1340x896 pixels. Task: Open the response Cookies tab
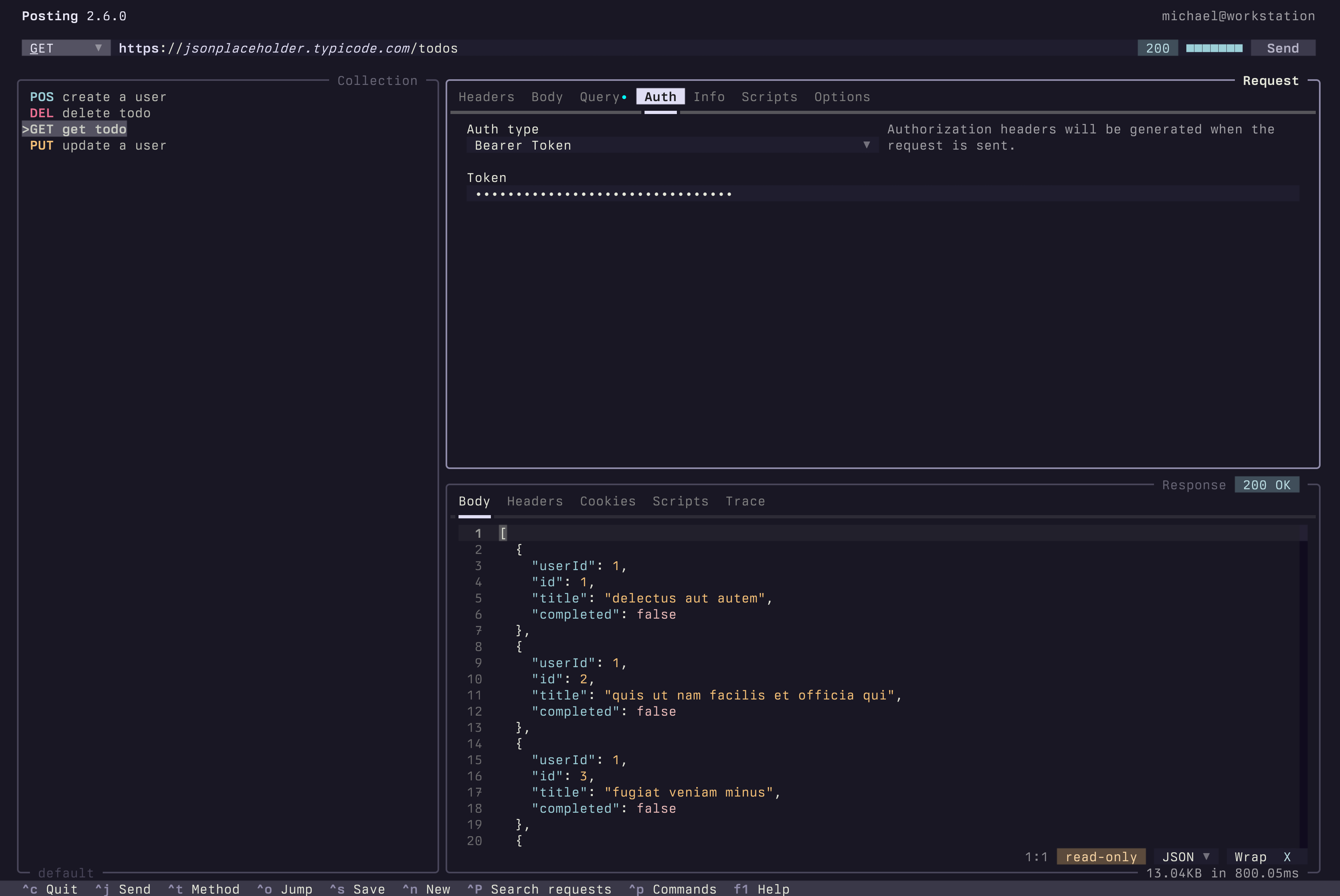(x=607, y=501)
